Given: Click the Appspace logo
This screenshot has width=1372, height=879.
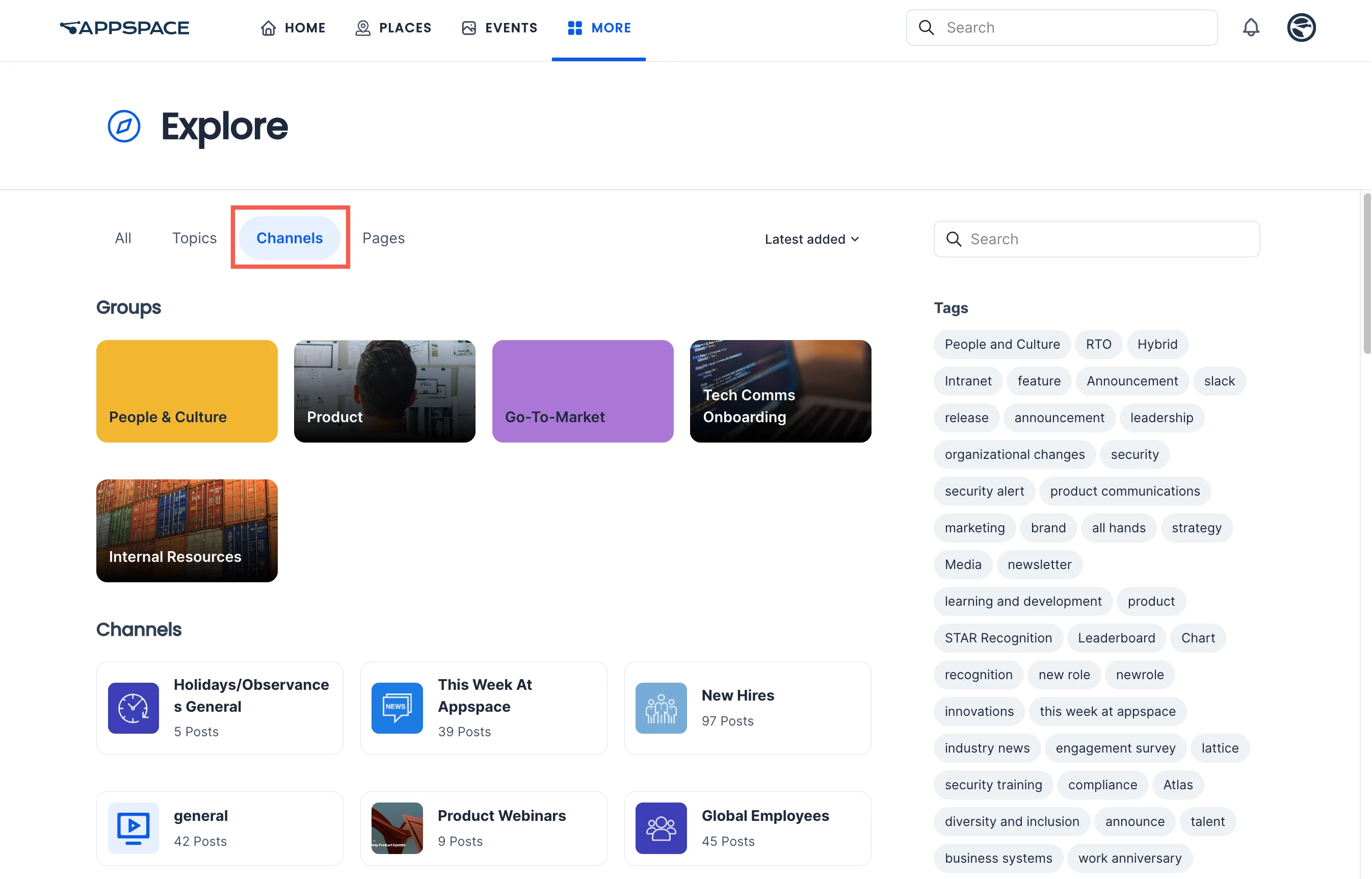Looking at the screenshot, I should (124, 28).
